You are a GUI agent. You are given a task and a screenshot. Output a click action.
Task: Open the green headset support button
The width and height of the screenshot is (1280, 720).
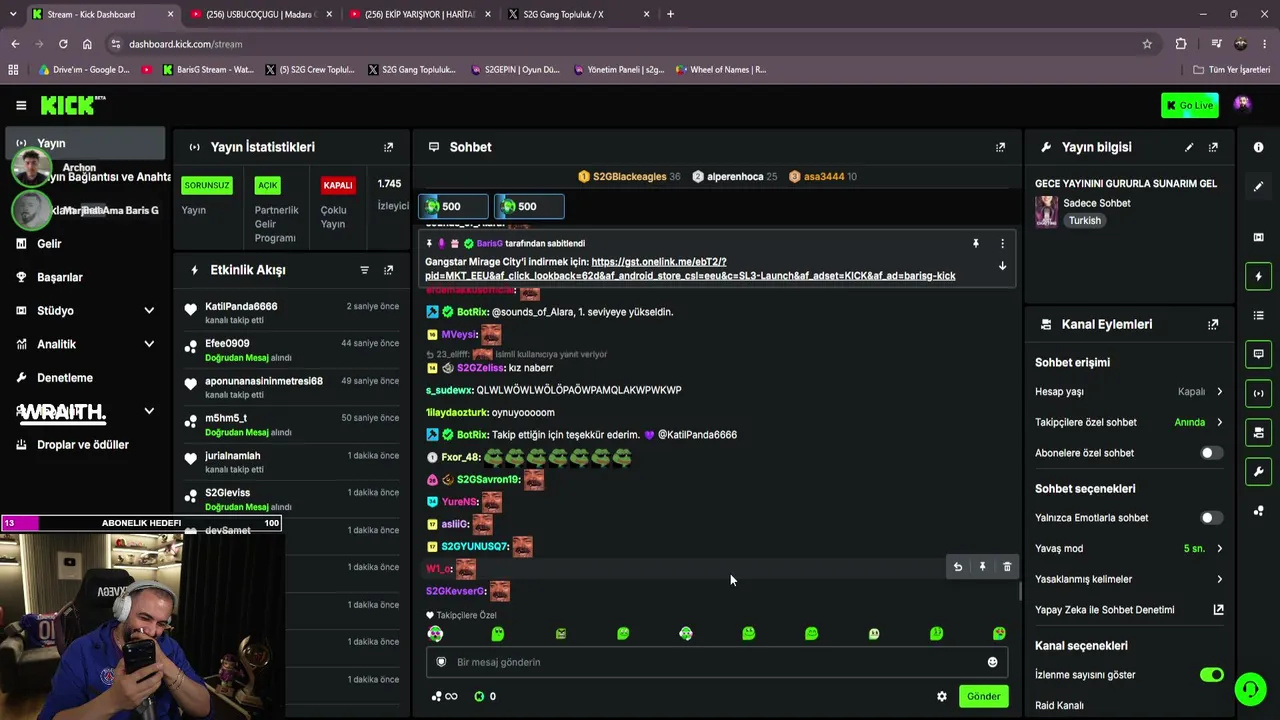[1250, 689]
